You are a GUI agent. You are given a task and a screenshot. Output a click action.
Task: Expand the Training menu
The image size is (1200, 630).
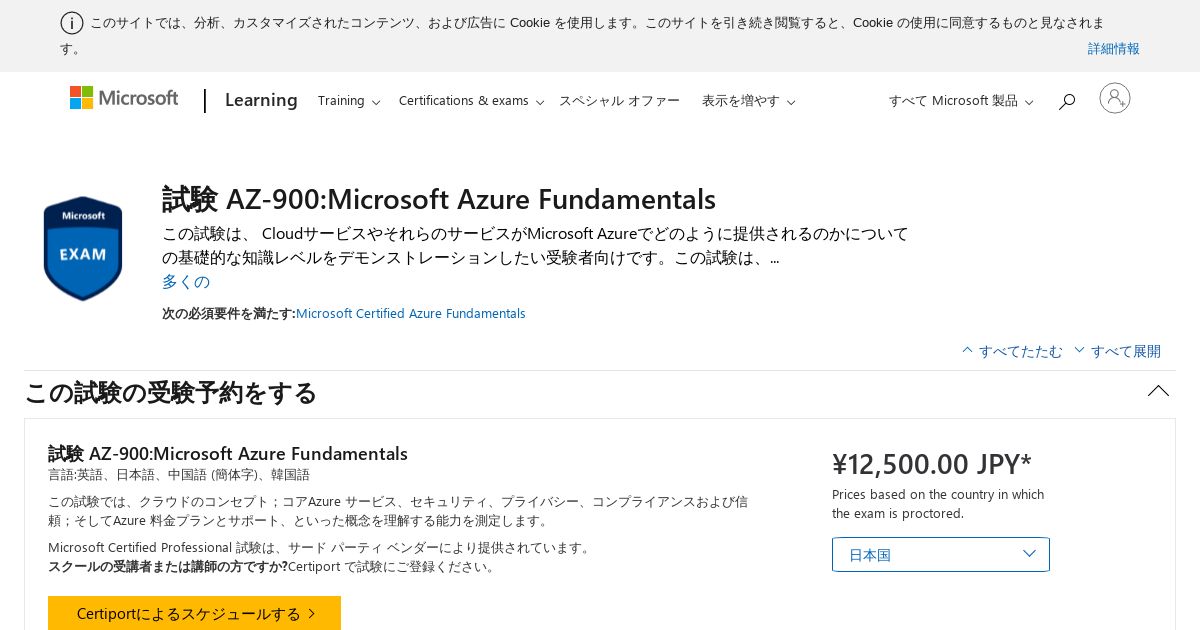(349, 101)
